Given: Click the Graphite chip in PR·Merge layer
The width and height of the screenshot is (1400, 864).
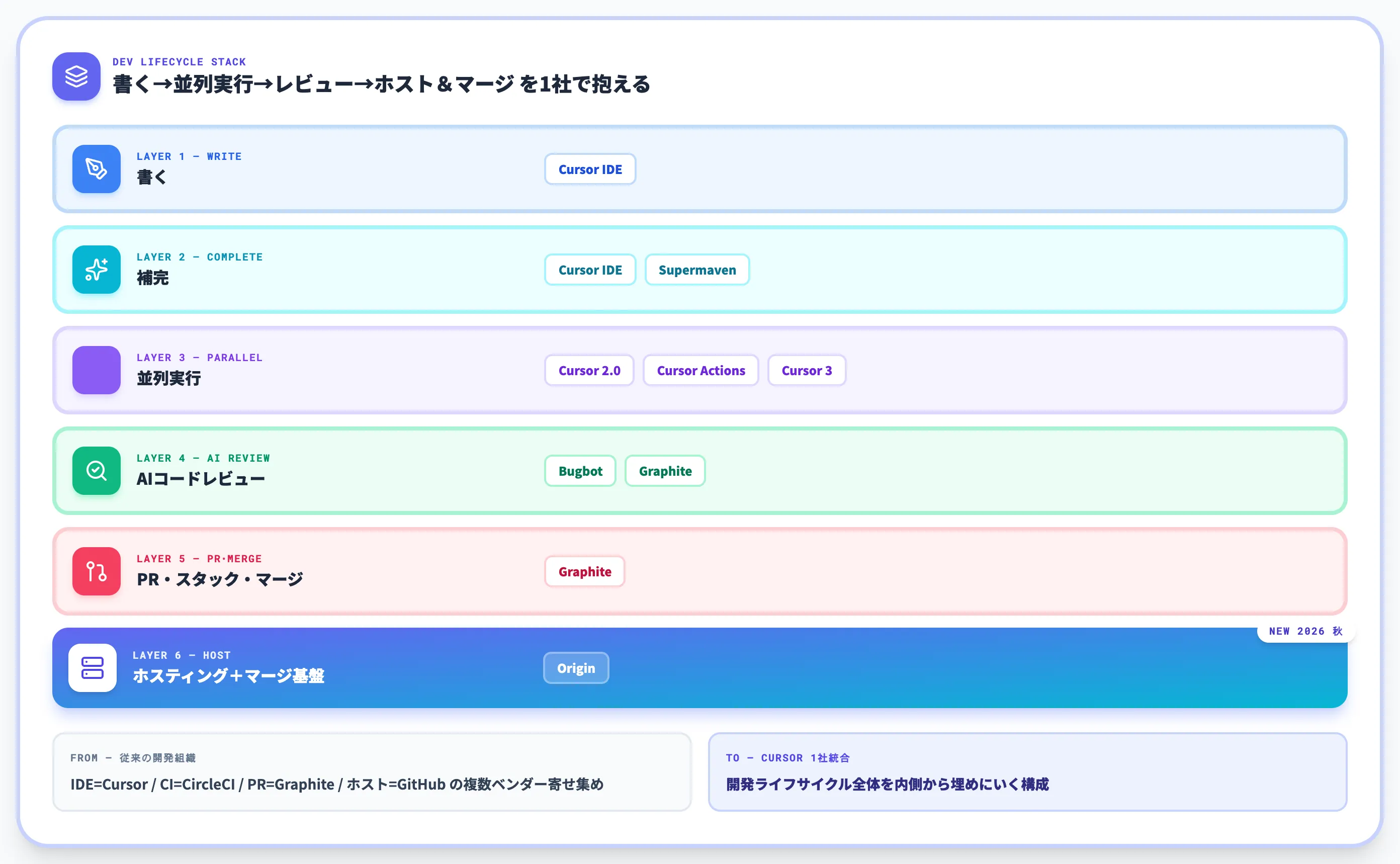Looking at the screenshot, I should point(584,571).
